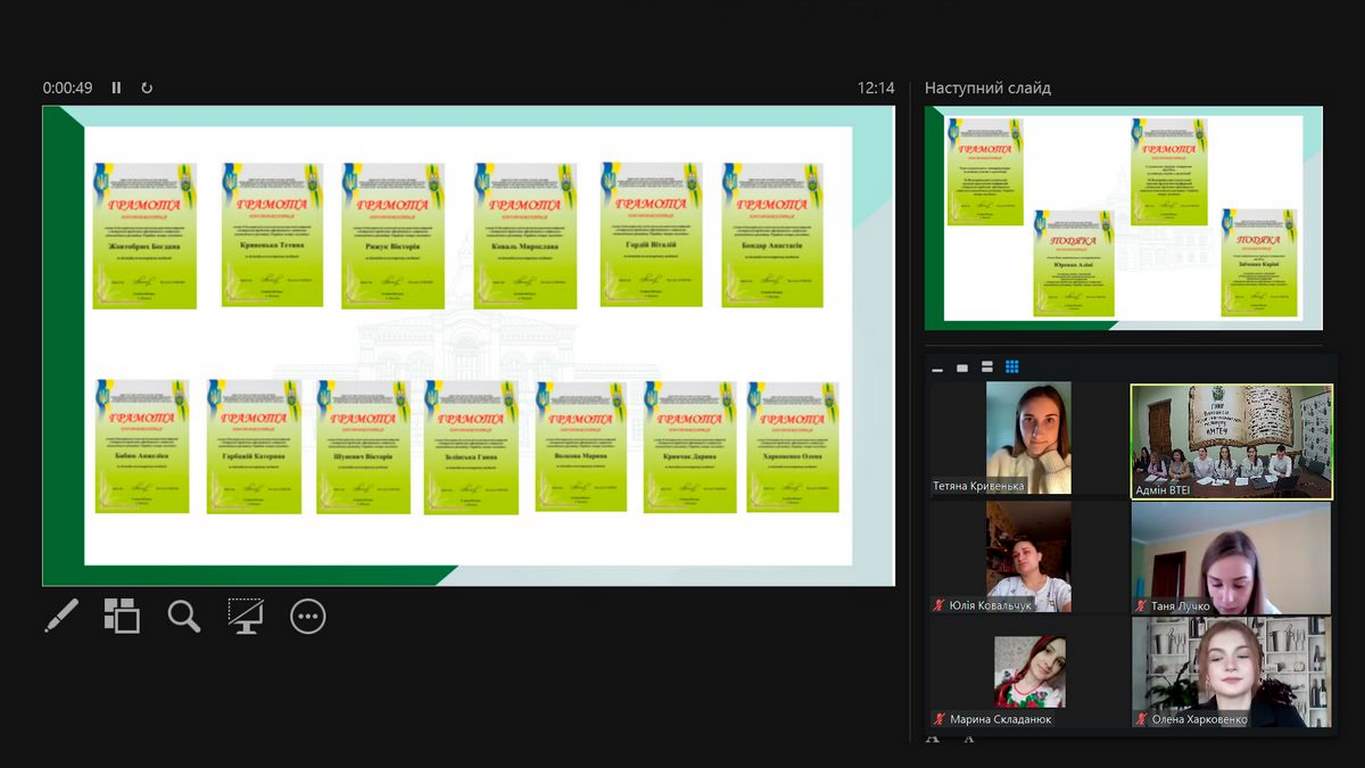The width and height of the screenshot is (1365, 768).
Task: Restart the slide timer
Action: coord(147,88)
